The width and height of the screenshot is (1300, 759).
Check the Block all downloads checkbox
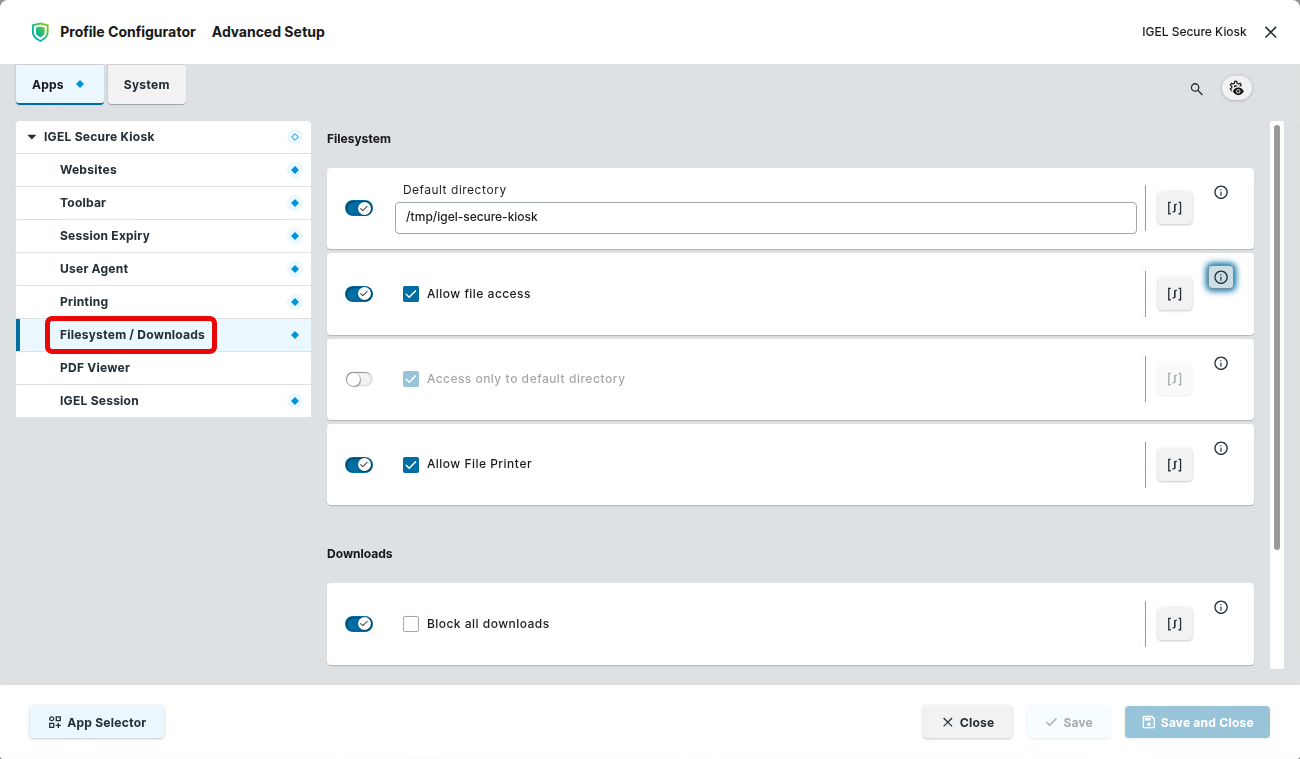(411, 624)
